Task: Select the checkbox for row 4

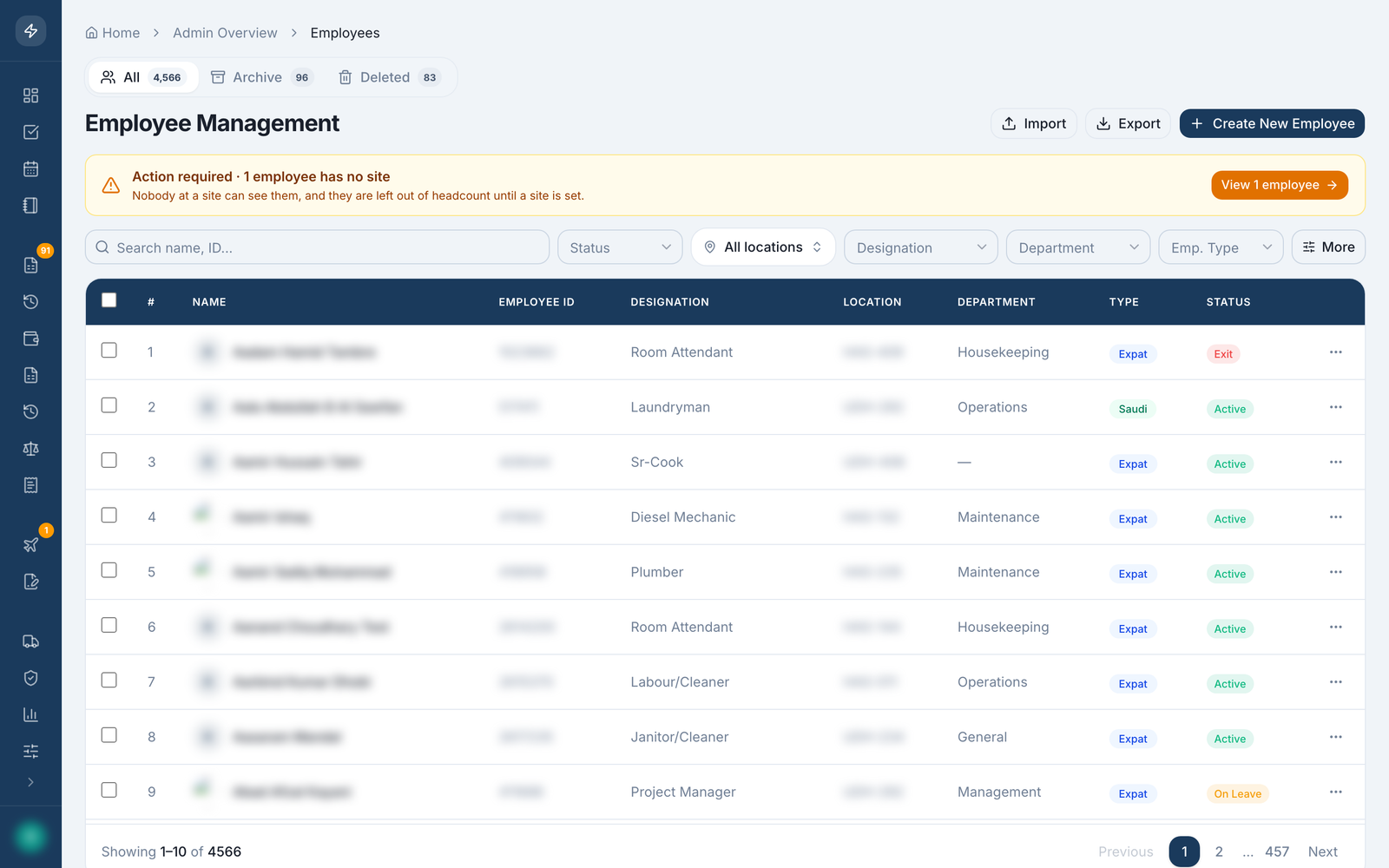Action: pyautogui.click(x=109, y=515)
